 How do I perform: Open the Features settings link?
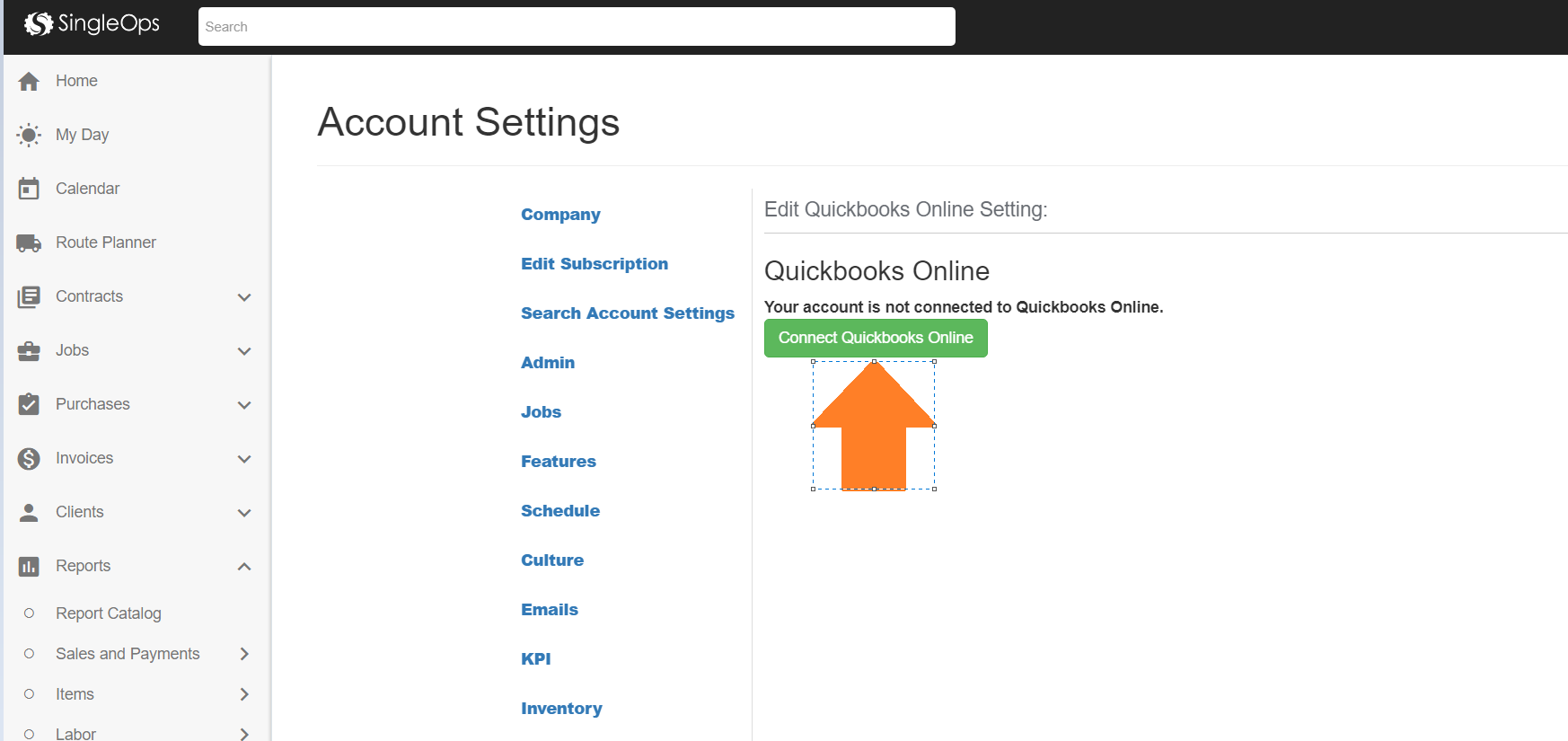(559, 462)
